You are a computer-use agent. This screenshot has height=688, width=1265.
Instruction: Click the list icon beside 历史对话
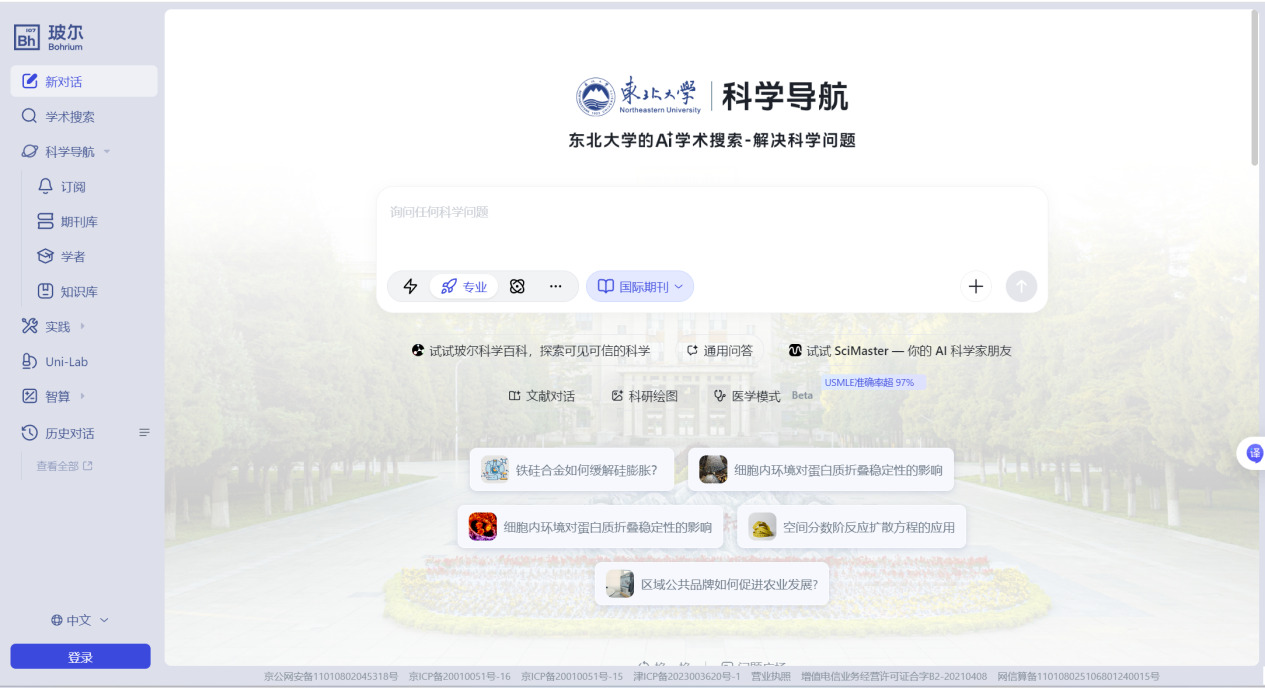click(x=144, y=433)
